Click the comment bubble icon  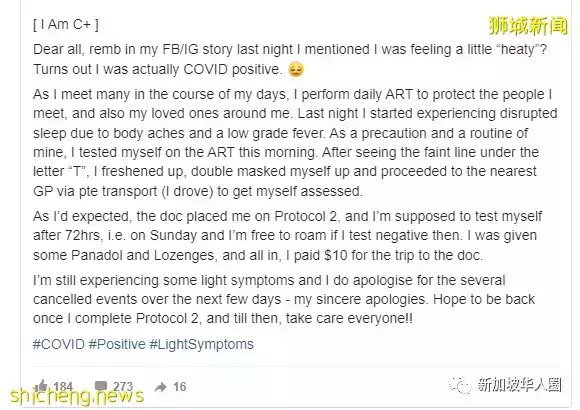(x=101, y=386)
